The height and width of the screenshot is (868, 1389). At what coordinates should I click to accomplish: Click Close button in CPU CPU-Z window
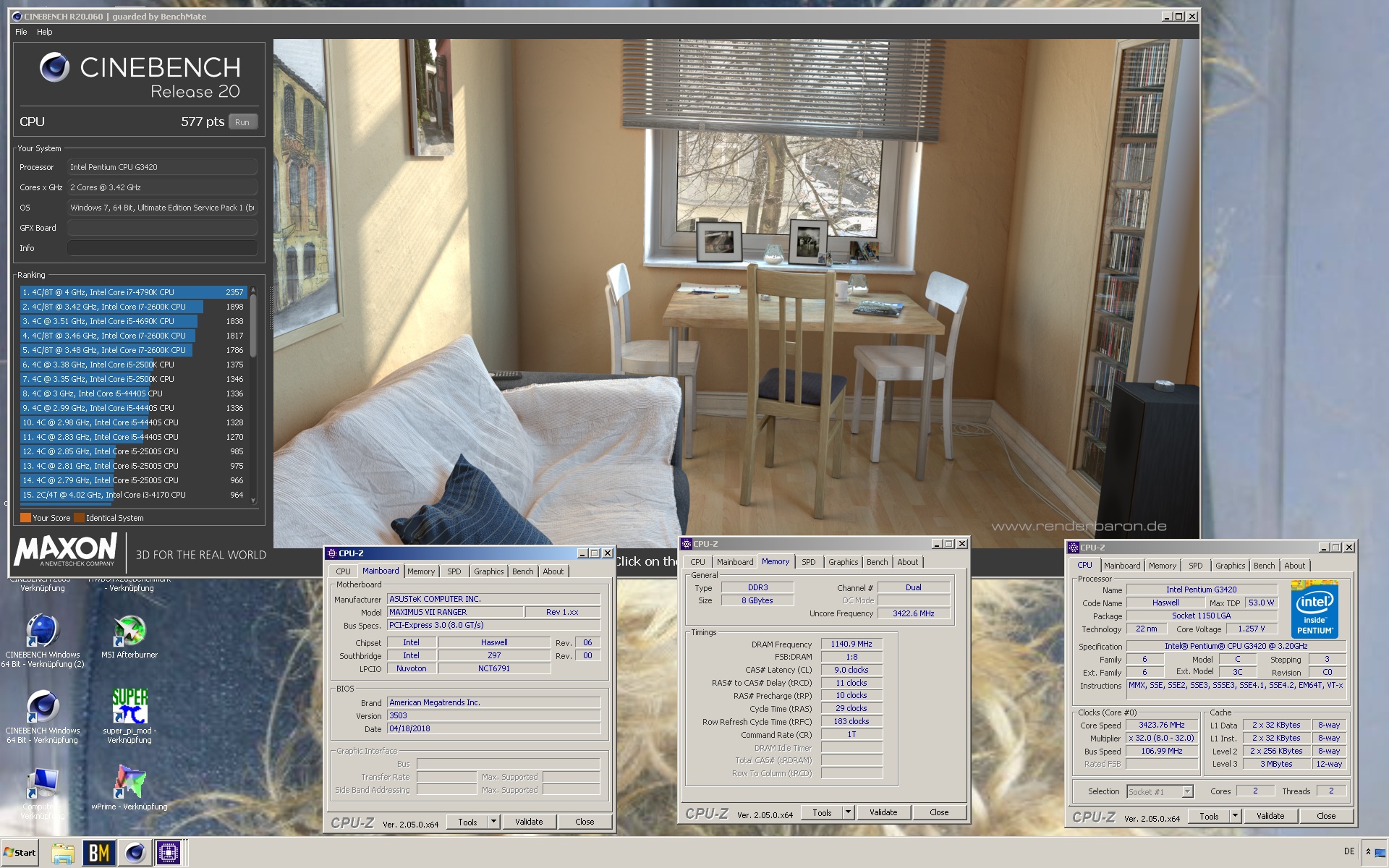tap(1326, 816)
